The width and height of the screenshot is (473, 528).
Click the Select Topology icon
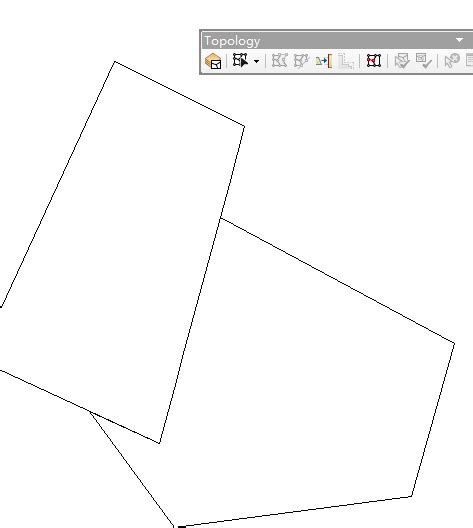213,61
